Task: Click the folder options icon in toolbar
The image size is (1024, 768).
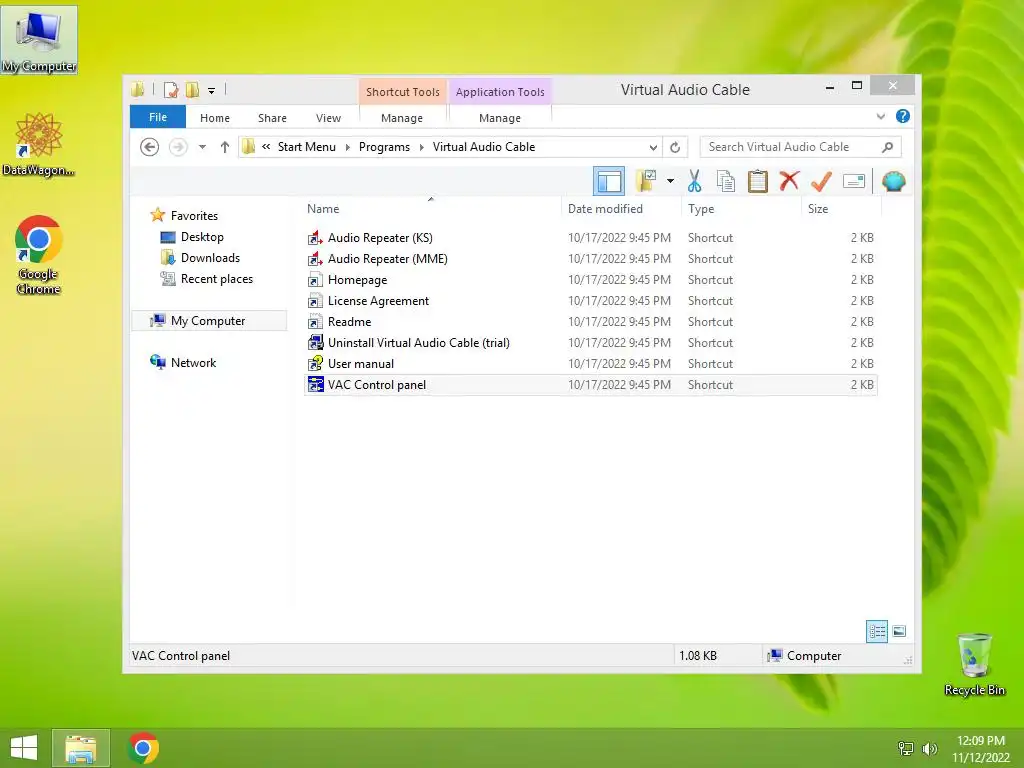Action: 646,181
